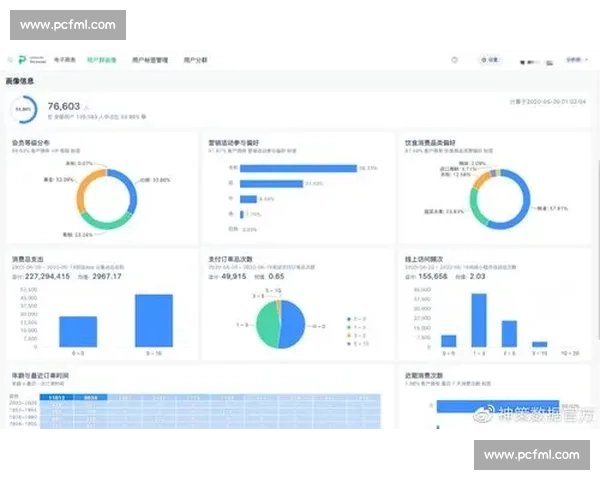Click the fourth small bar in 线上访问频次 chart
The image size is (600, 480).
click(x=540, y=344)
